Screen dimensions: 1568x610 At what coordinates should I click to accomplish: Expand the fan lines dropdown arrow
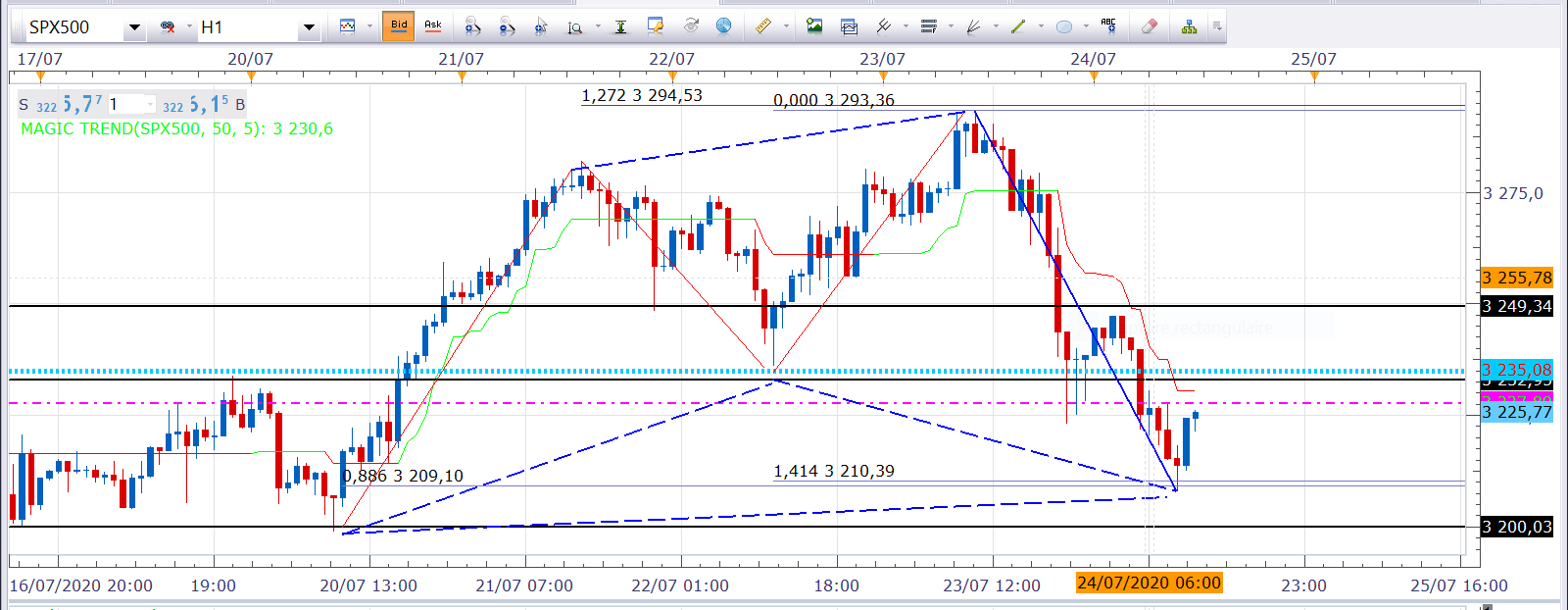(996, 26)
